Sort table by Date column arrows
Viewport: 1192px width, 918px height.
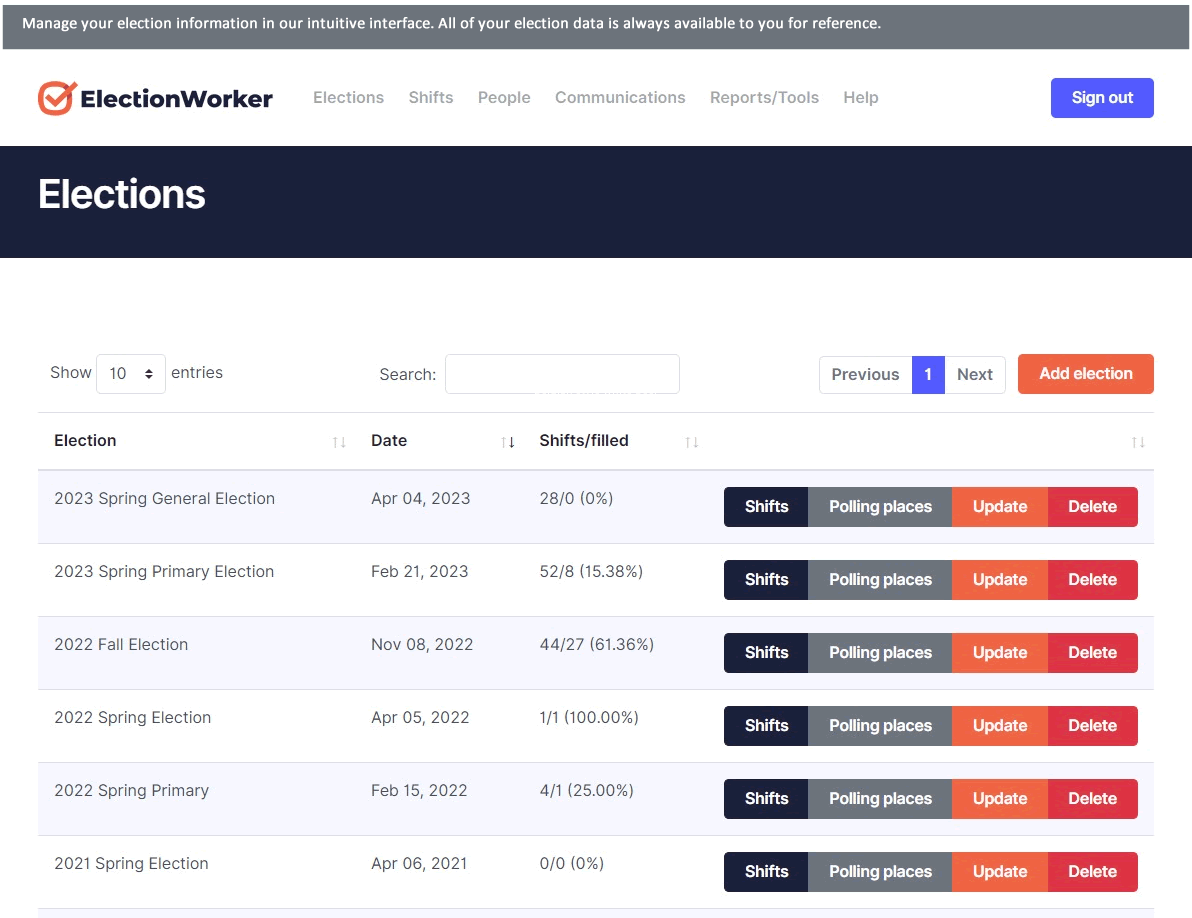coord(508,442)
